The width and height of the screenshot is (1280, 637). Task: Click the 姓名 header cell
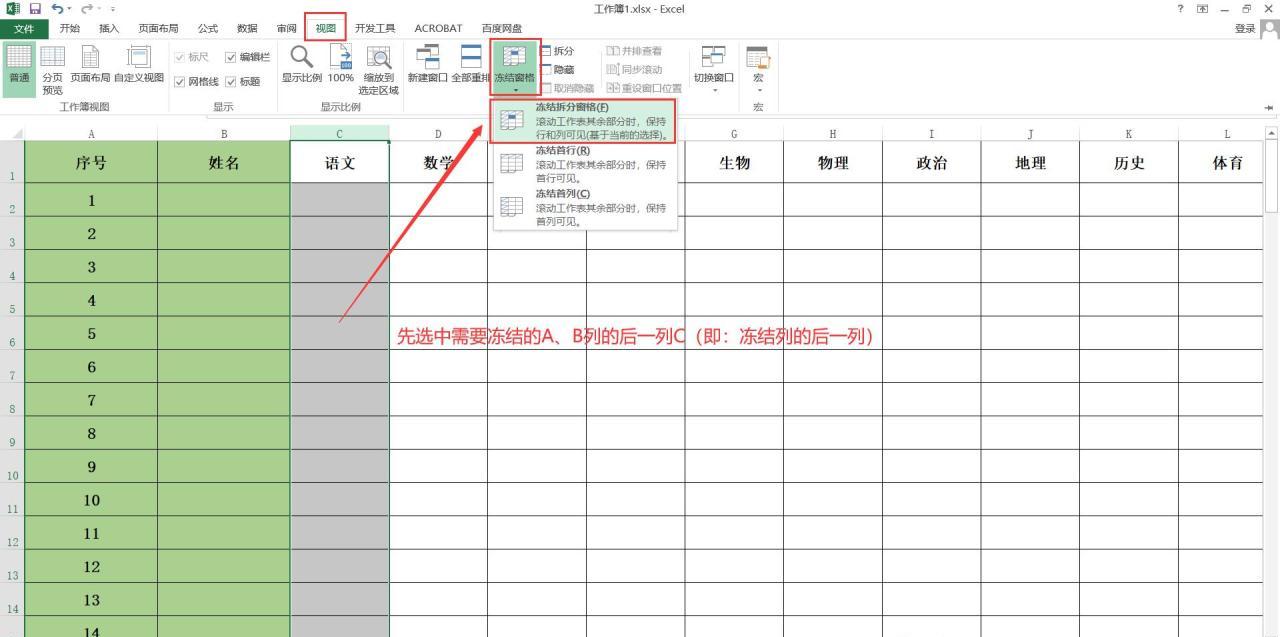224,162
